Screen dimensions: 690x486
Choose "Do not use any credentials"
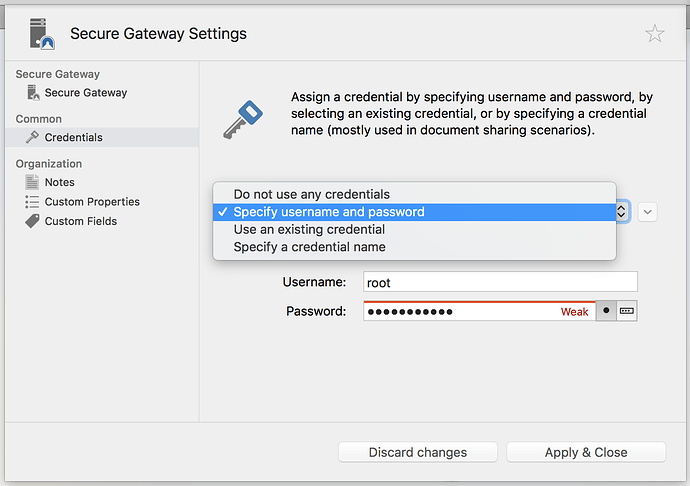coord(311,194)
